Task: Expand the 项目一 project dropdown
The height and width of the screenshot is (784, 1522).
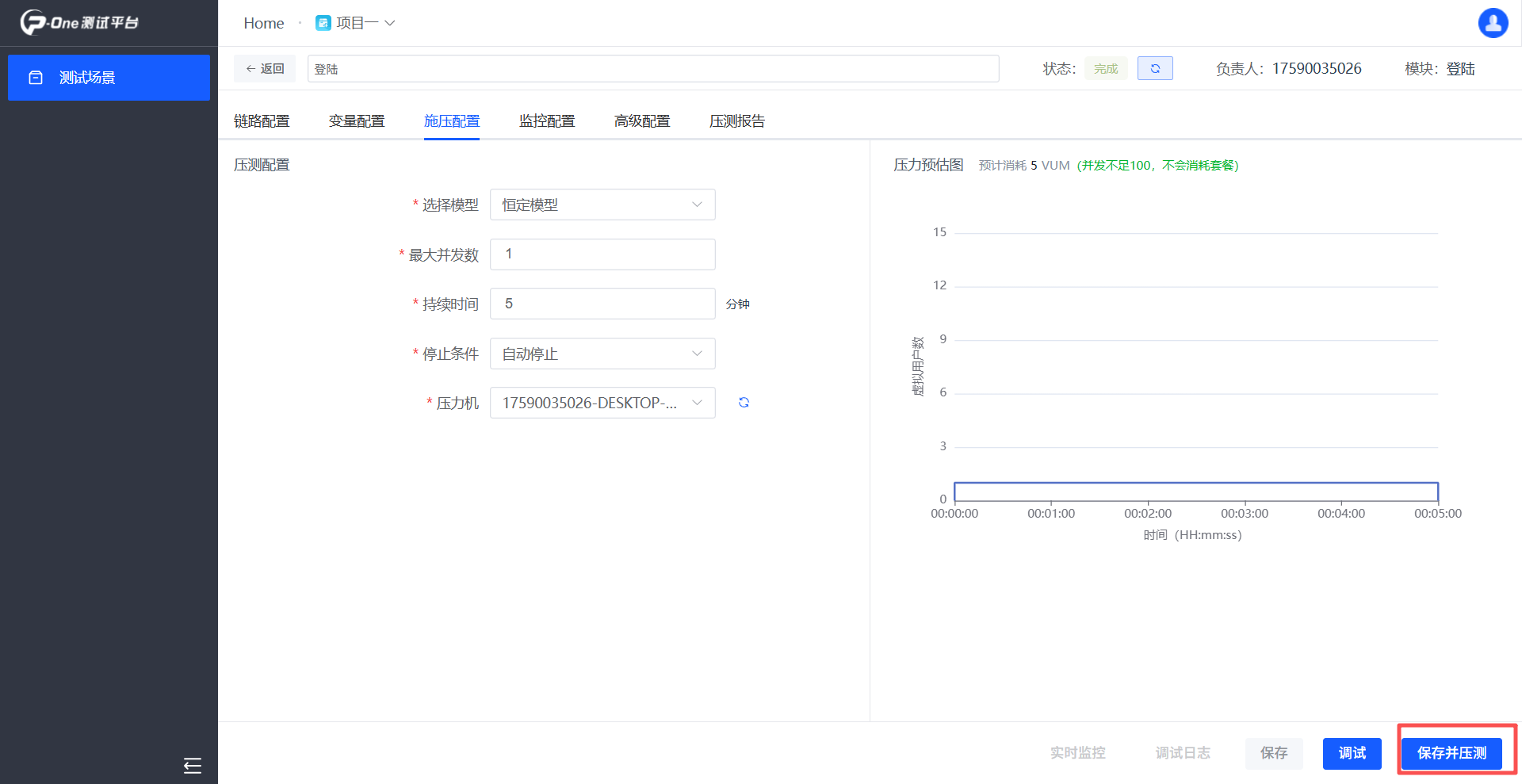Action: point(390,23)
